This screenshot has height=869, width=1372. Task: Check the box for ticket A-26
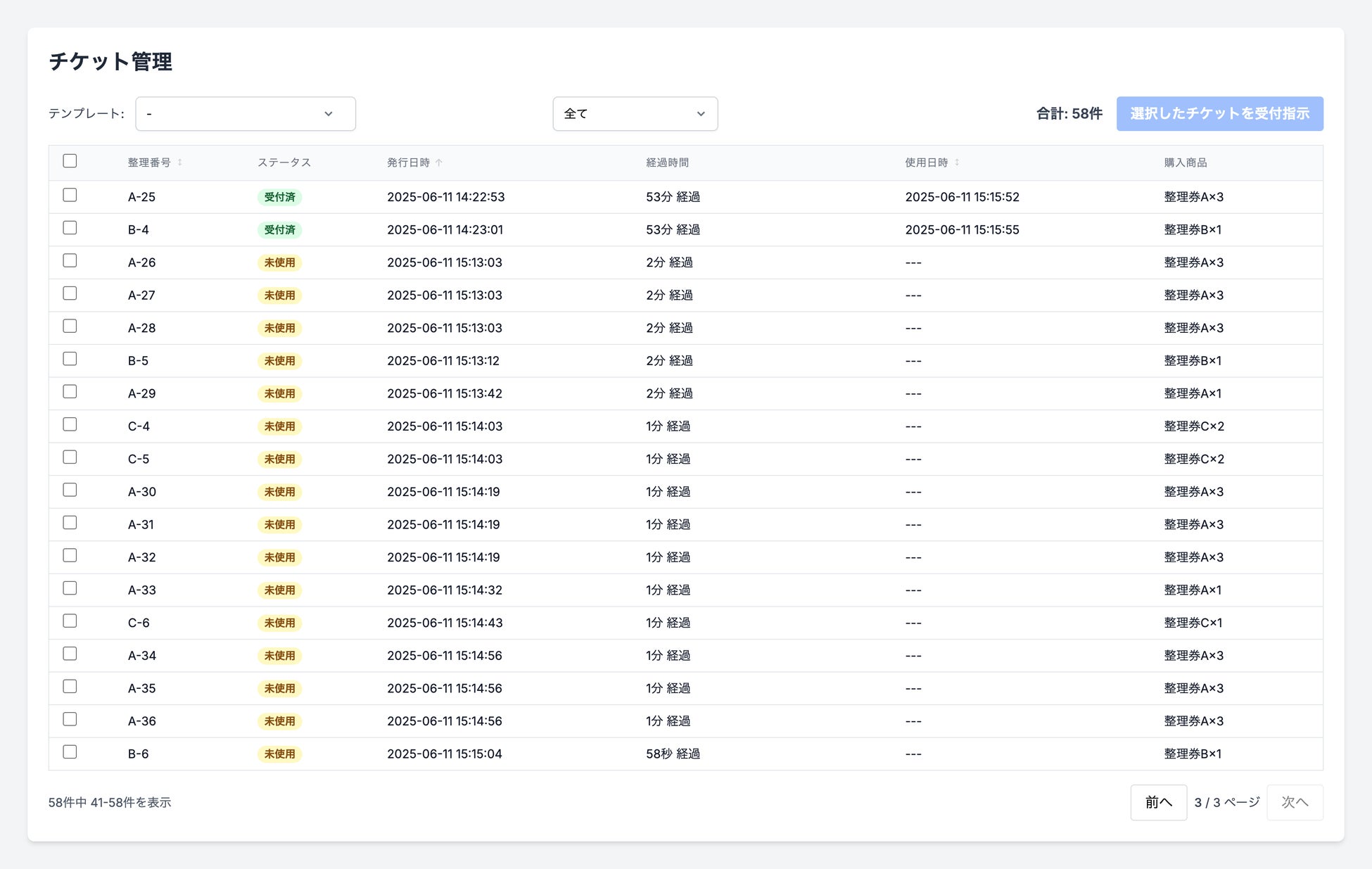click(x=70, y=261)
